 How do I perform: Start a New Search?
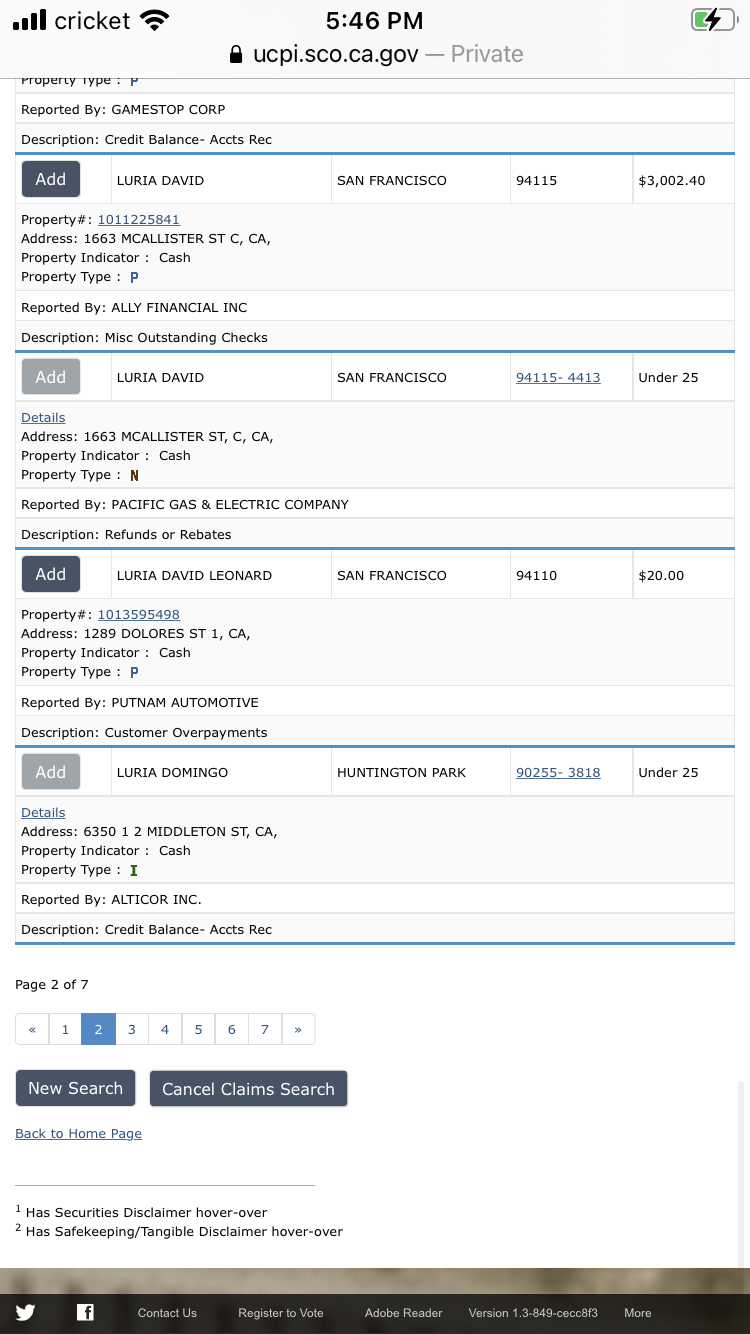pyautogui.click(x=76, y=1088)
